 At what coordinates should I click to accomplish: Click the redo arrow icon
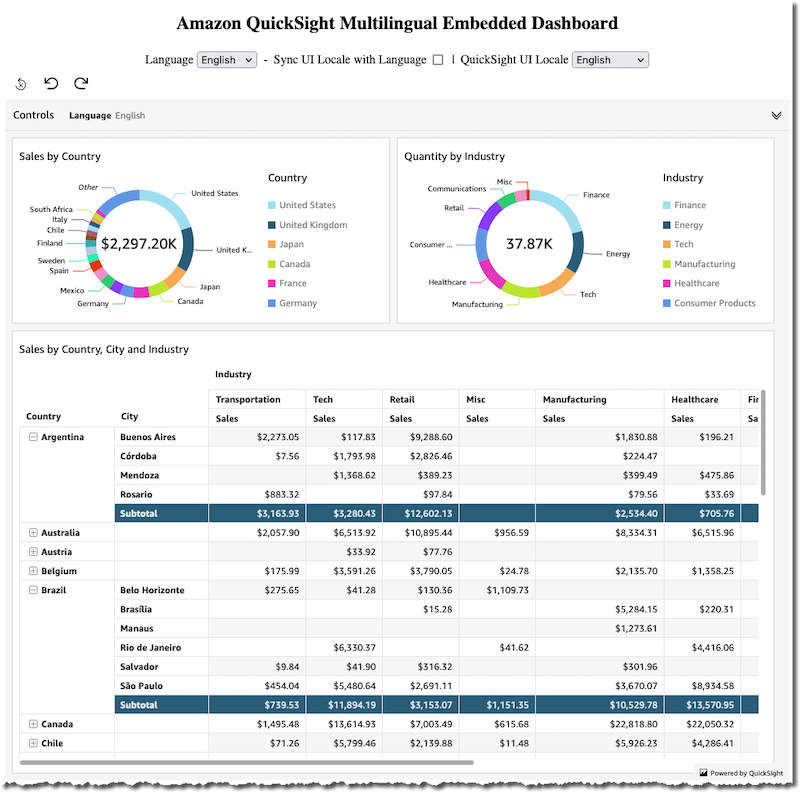tap(81, 83)
